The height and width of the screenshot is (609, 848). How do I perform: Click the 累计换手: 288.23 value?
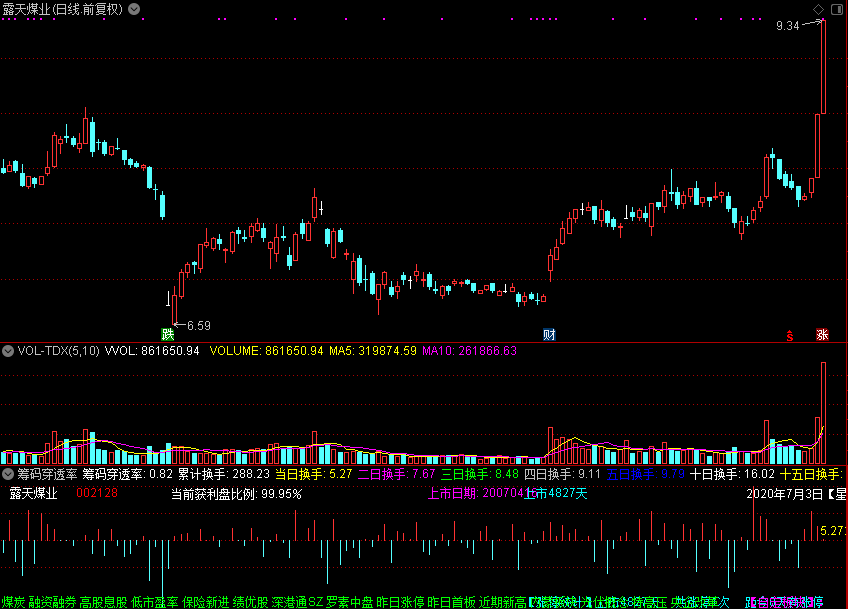(x=224, y=474)
